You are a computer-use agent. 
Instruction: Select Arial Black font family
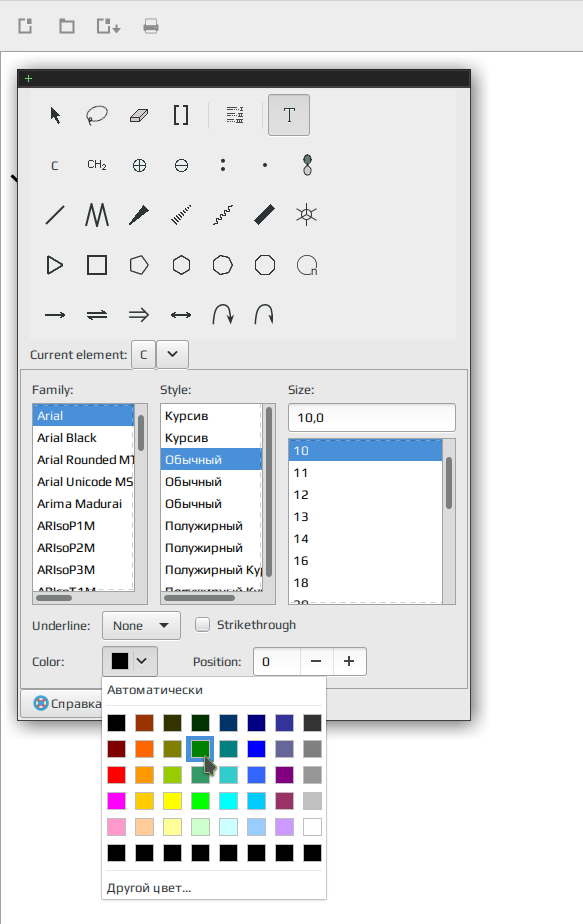(83, 438)
